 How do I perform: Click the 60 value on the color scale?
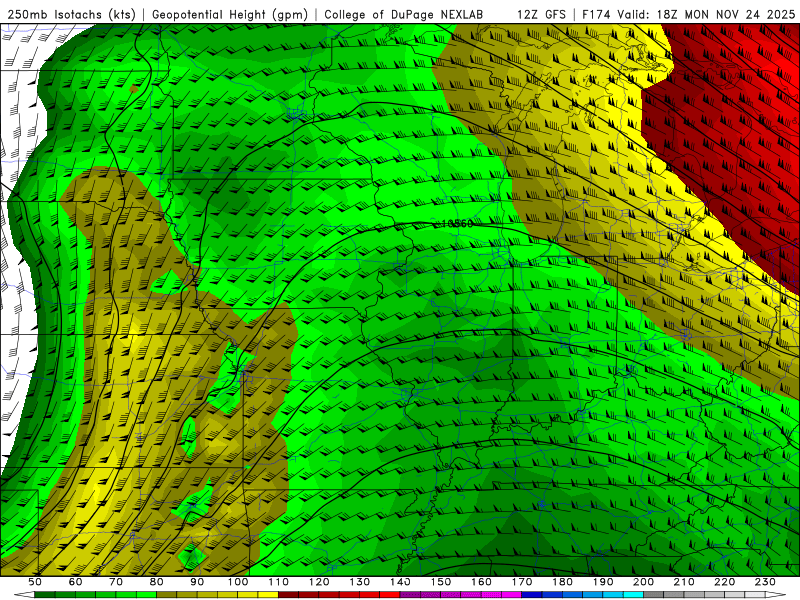click(x=75, y=582)
